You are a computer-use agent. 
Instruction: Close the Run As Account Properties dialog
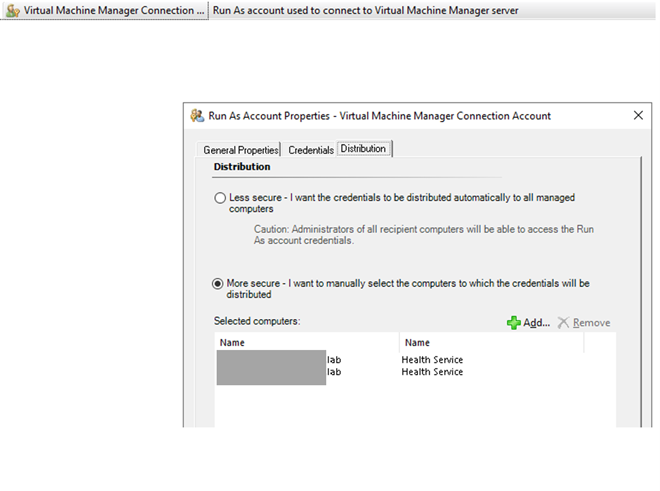(x=638, y=115)
